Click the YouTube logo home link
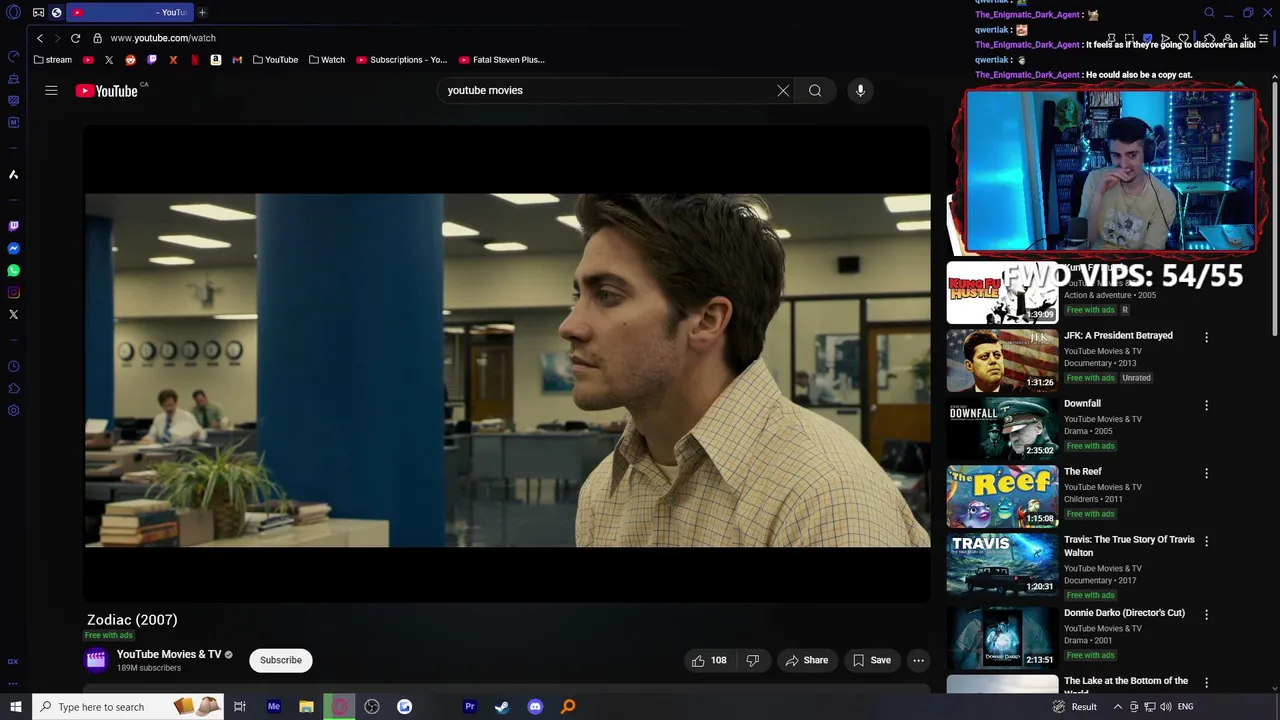The height and width of the screenshot is (720, 1280). pyautogui.click(x=107, y=91)
